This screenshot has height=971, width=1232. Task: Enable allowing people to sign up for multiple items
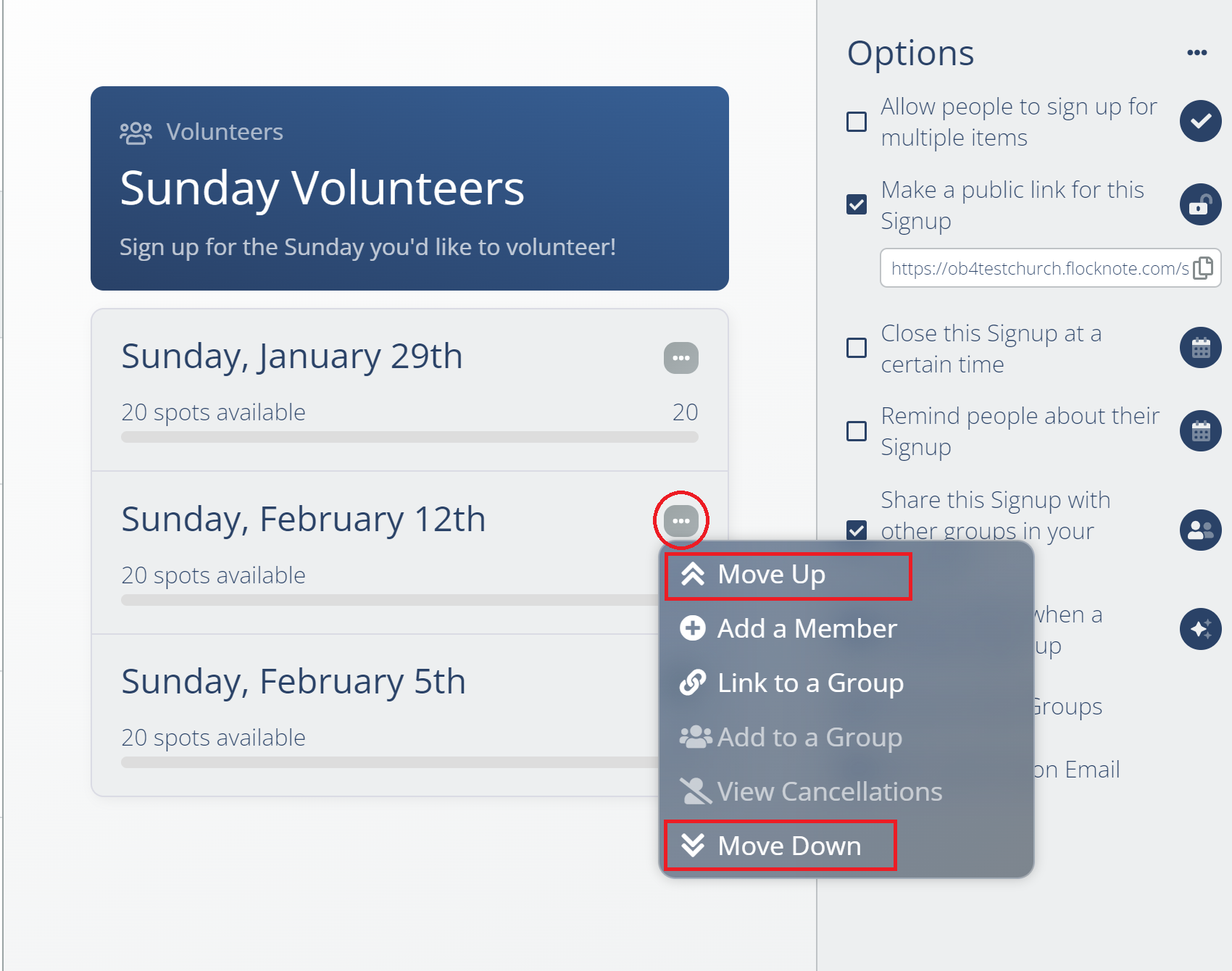pos(856,122)
